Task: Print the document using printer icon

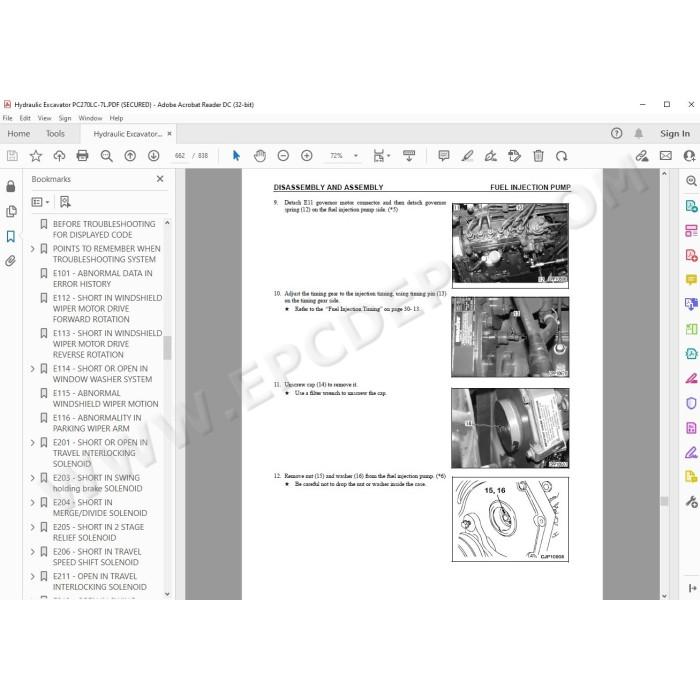Action: 83,156
